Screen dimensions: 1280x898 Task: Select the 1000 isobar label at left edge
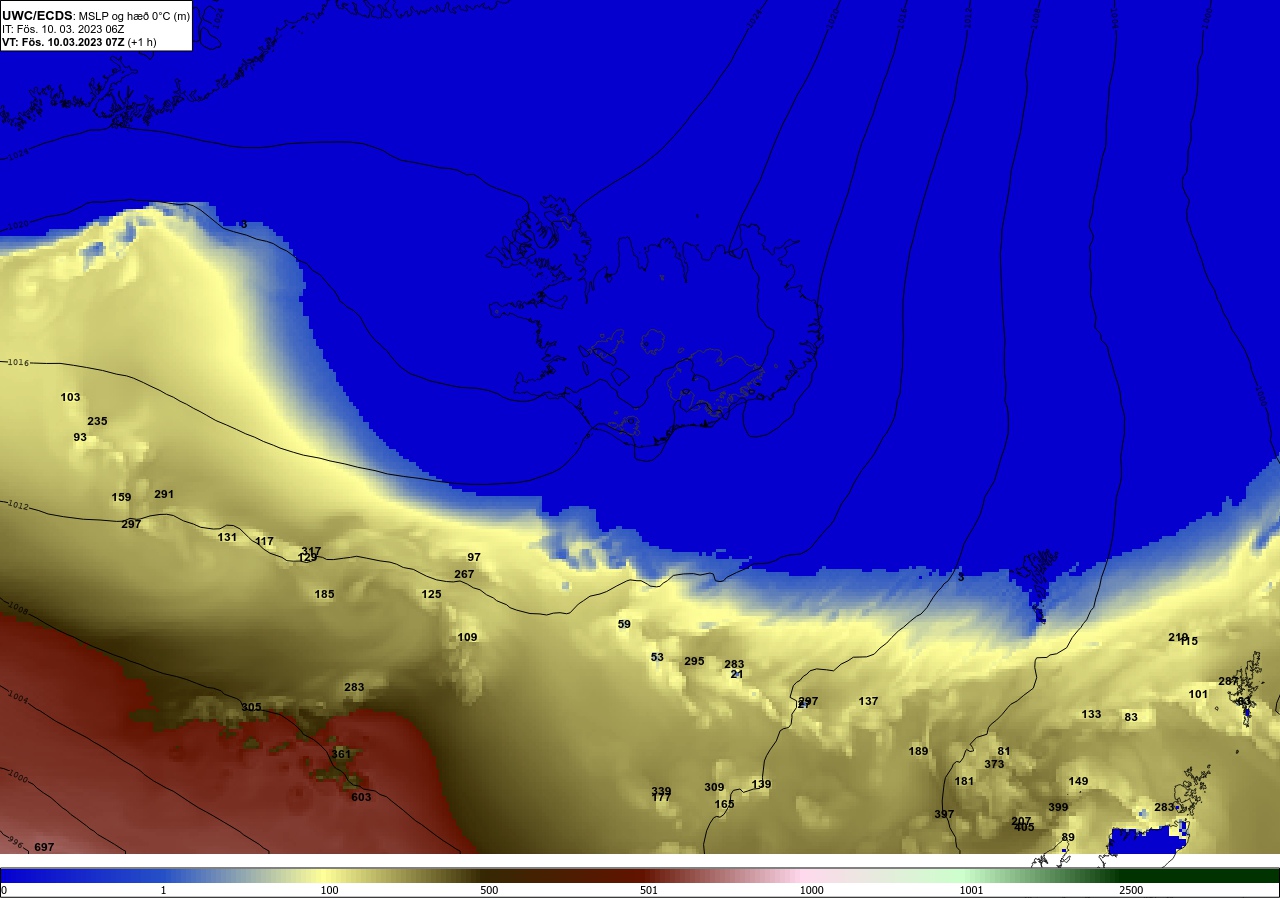point(17,774)
